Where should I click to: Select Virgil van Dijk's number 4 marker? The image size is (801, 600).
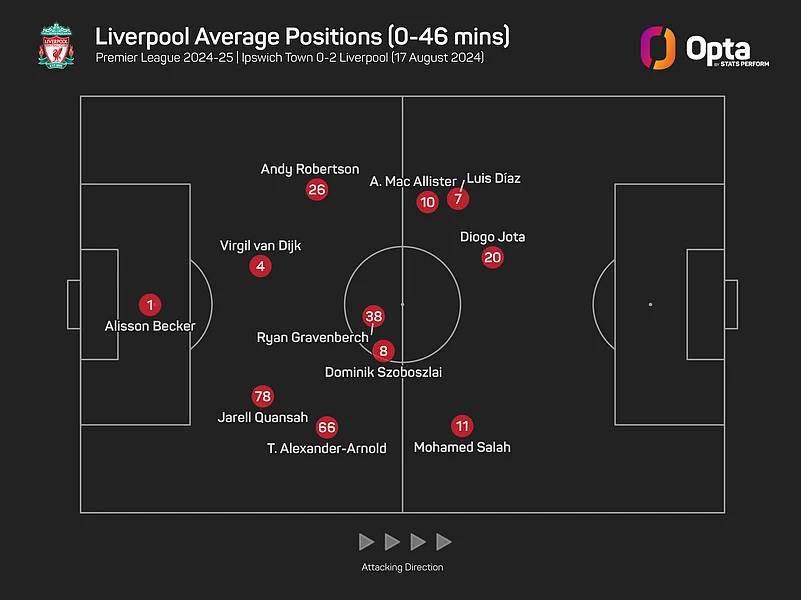(x=261, y=266)
